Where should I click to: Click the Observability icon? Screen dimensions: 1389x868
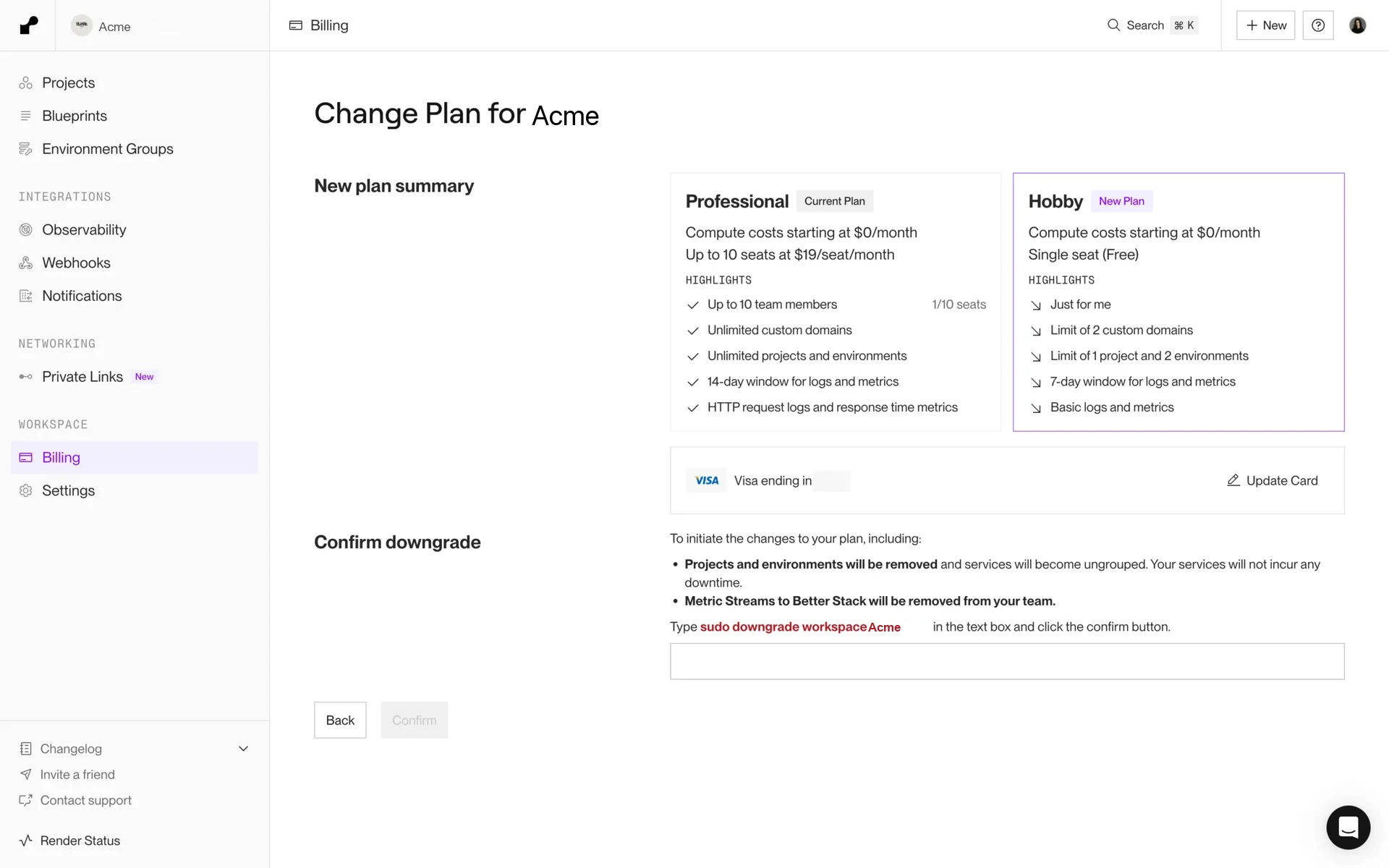point(25,230)
